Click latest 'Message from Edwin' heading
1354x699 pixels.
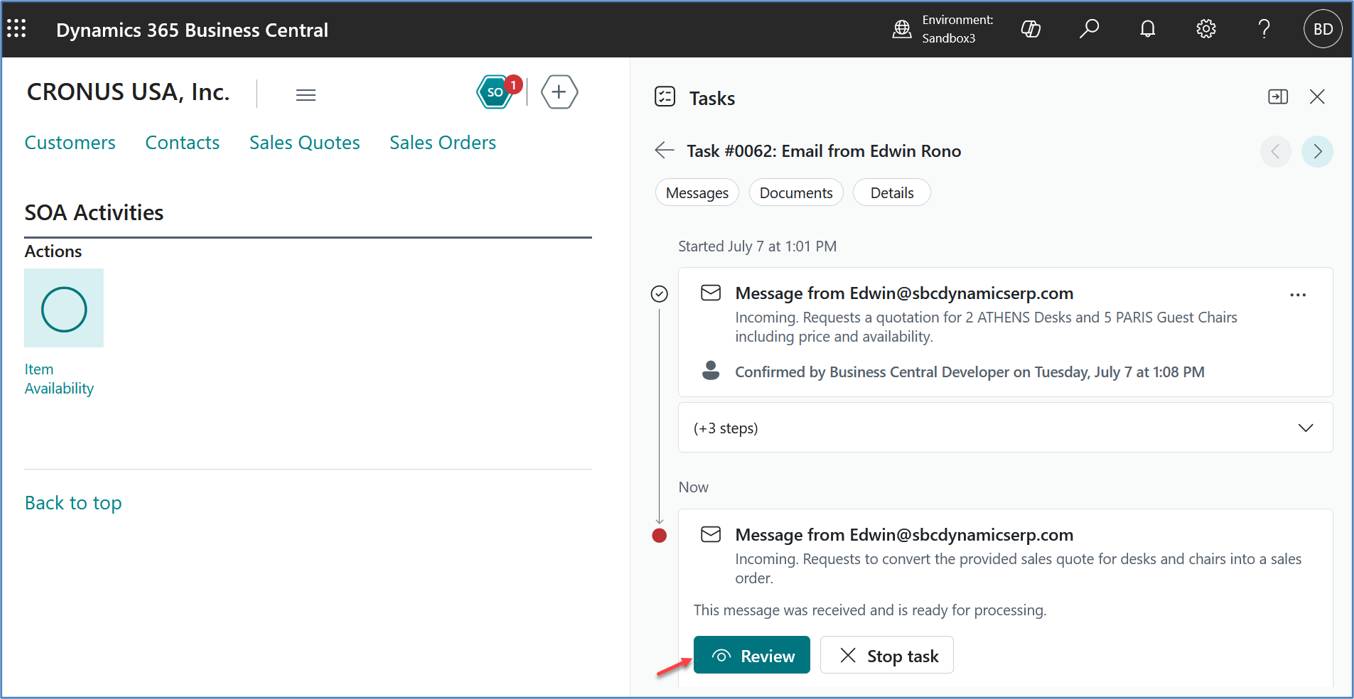904,535
